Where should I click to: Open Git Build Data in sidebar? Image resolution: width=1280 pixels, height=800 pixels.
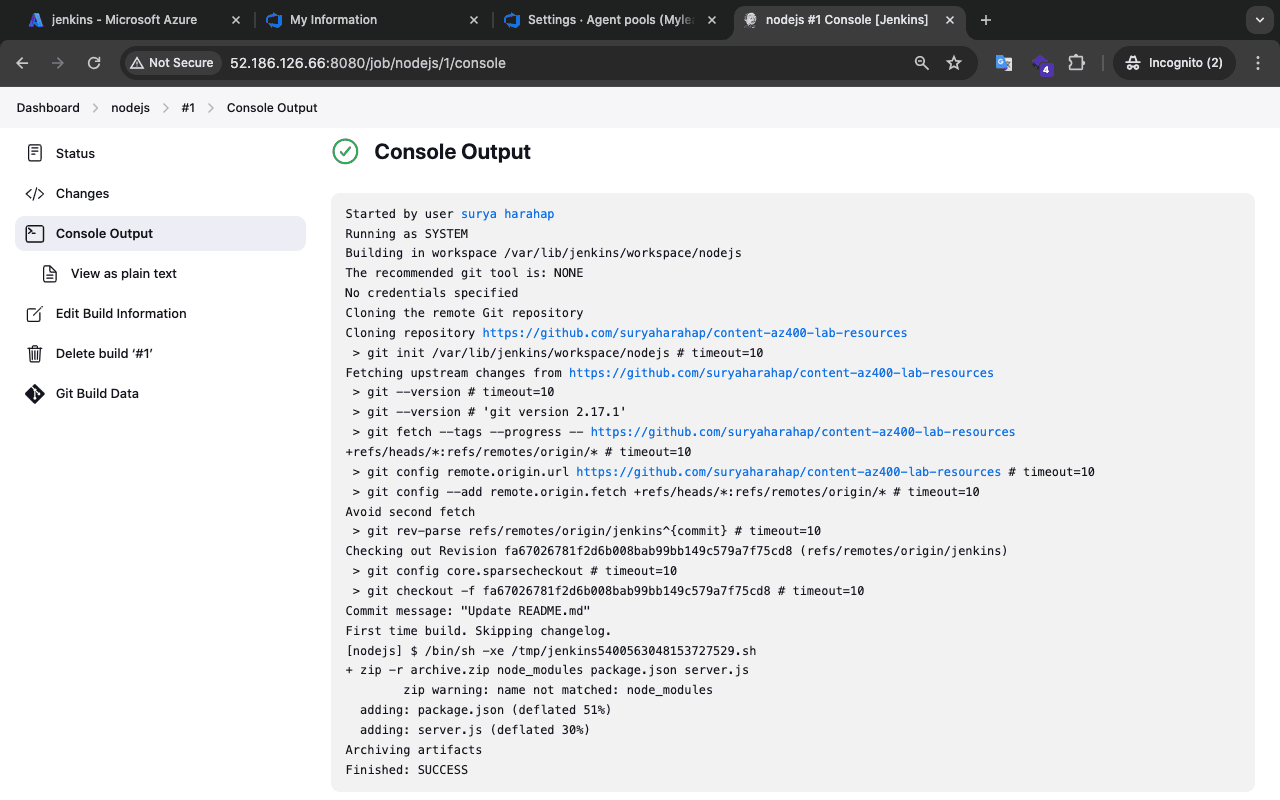click(160, 393)
